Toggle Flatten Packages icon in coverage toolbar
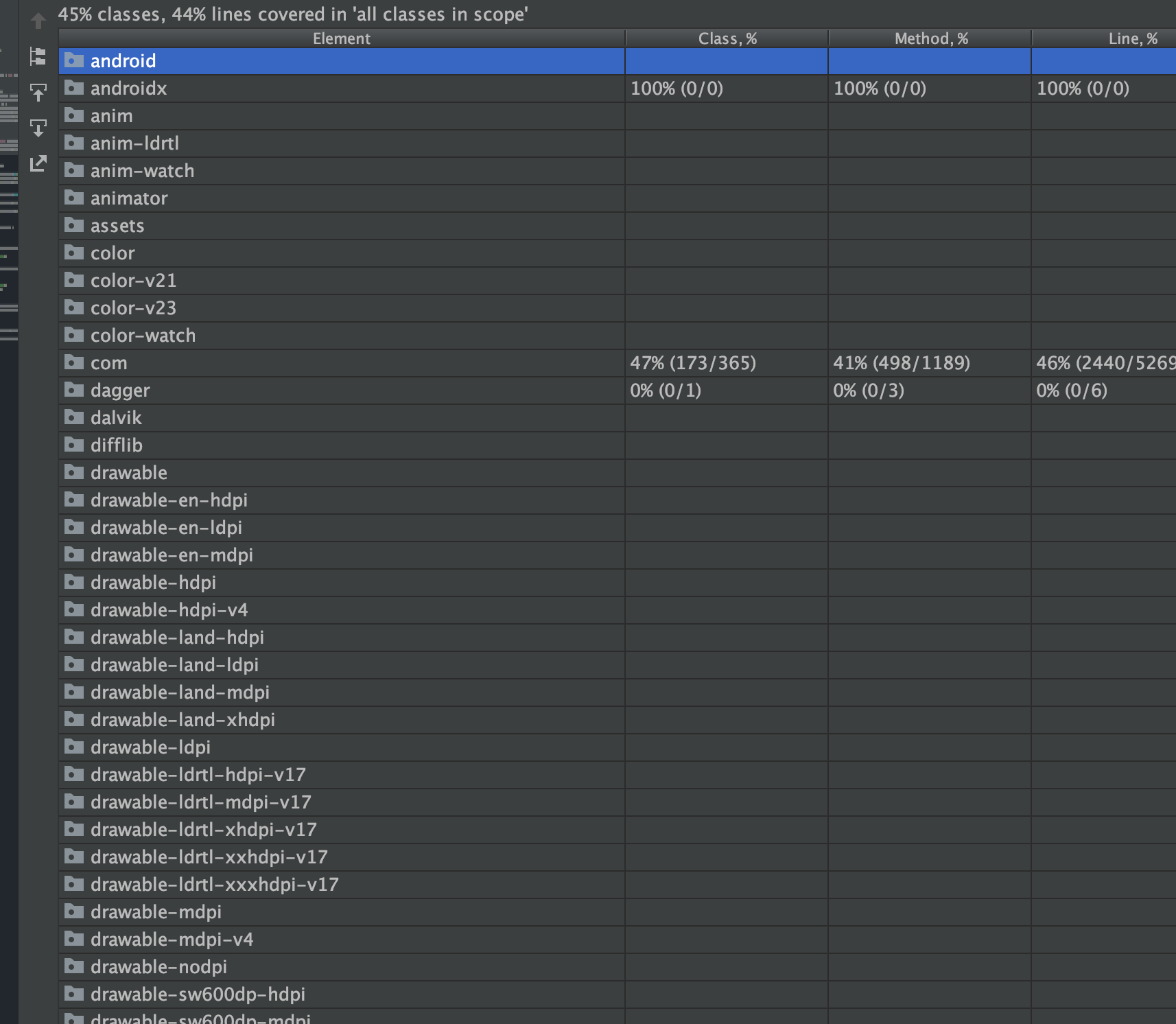This screenshot has height=1024, width=1176. (x=38, y=56)
